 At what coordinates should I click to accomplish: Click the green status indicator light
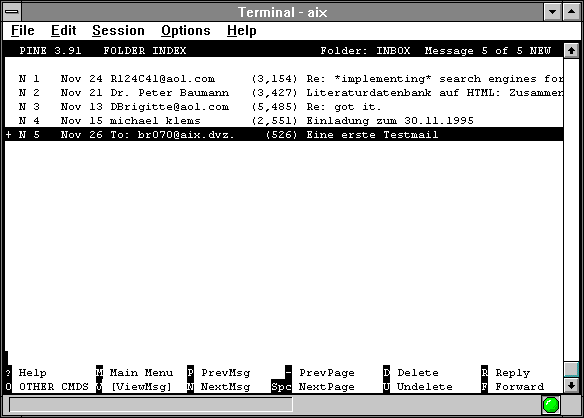[x=551, y=405]
